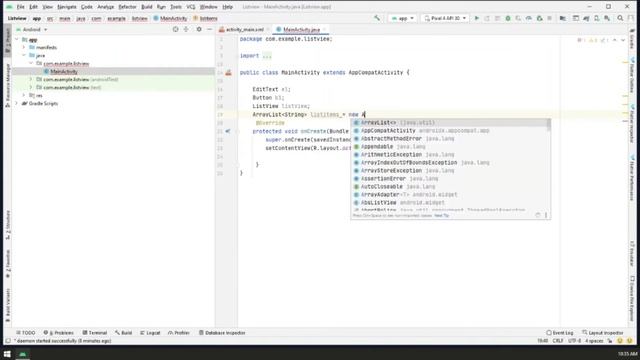This screenshot has height=360, width=640.
Task: Open the run configuration app dropdown
Action: (x=402, y=18)
